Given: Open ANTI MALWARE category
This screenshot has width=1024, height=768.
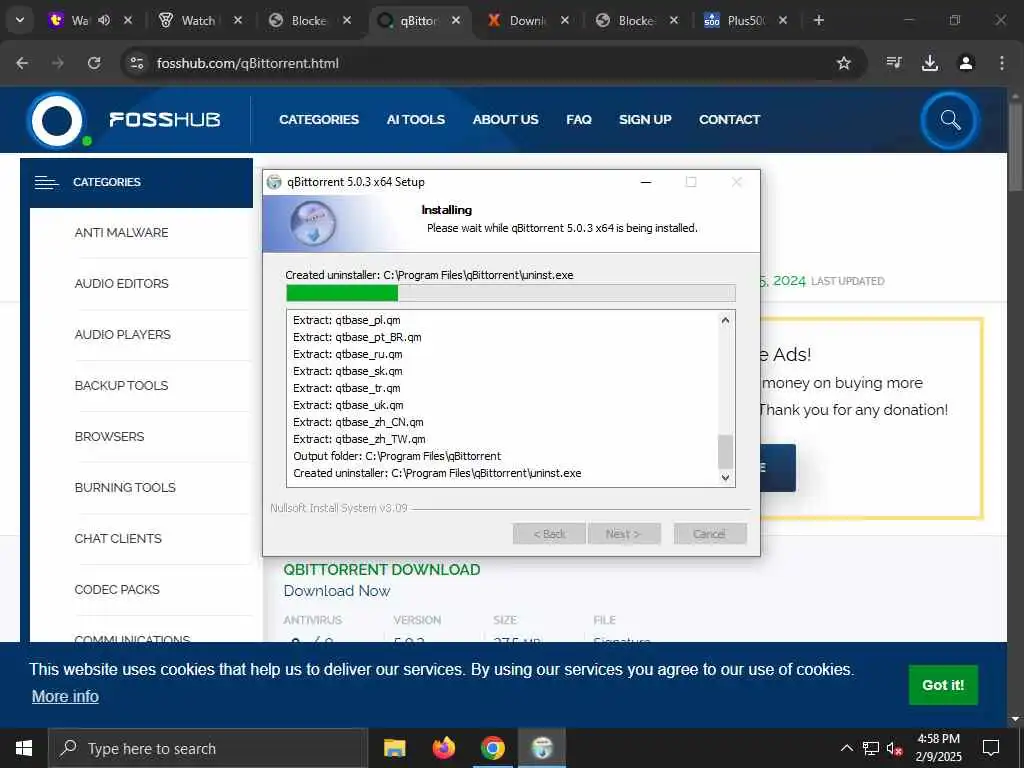Looking at the screenshot, I should pos(121,232).
